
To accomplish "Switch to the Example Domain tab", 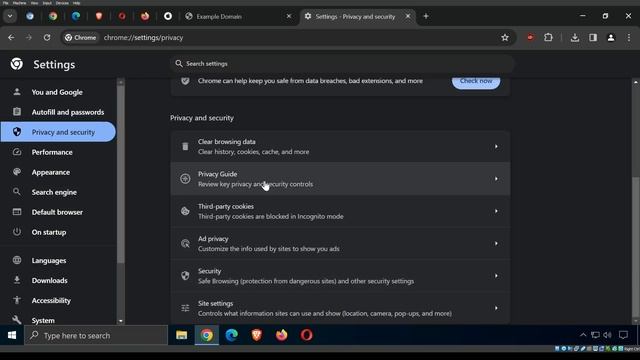I will coord(238,16).
